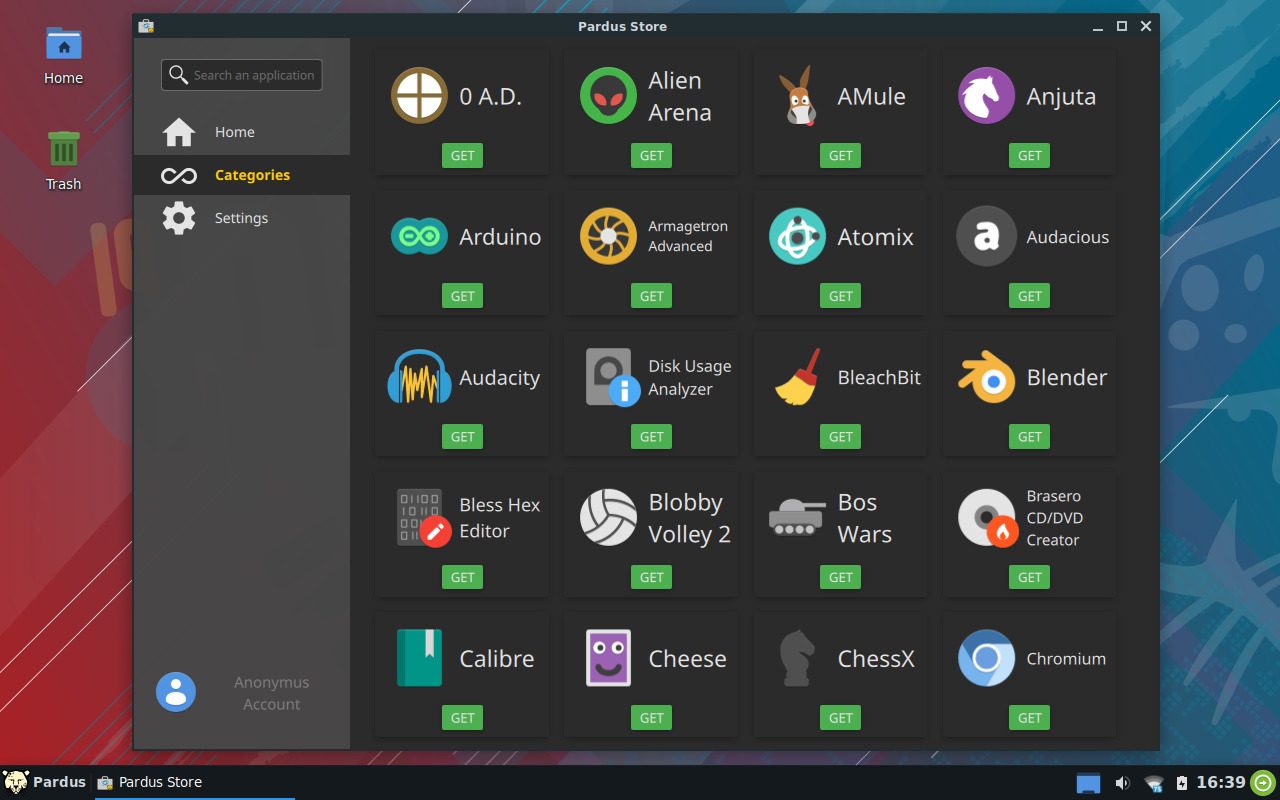The height and width of the screenshot is (800, 1280).
Task: Click the search application field
Action: coord(241,74)
